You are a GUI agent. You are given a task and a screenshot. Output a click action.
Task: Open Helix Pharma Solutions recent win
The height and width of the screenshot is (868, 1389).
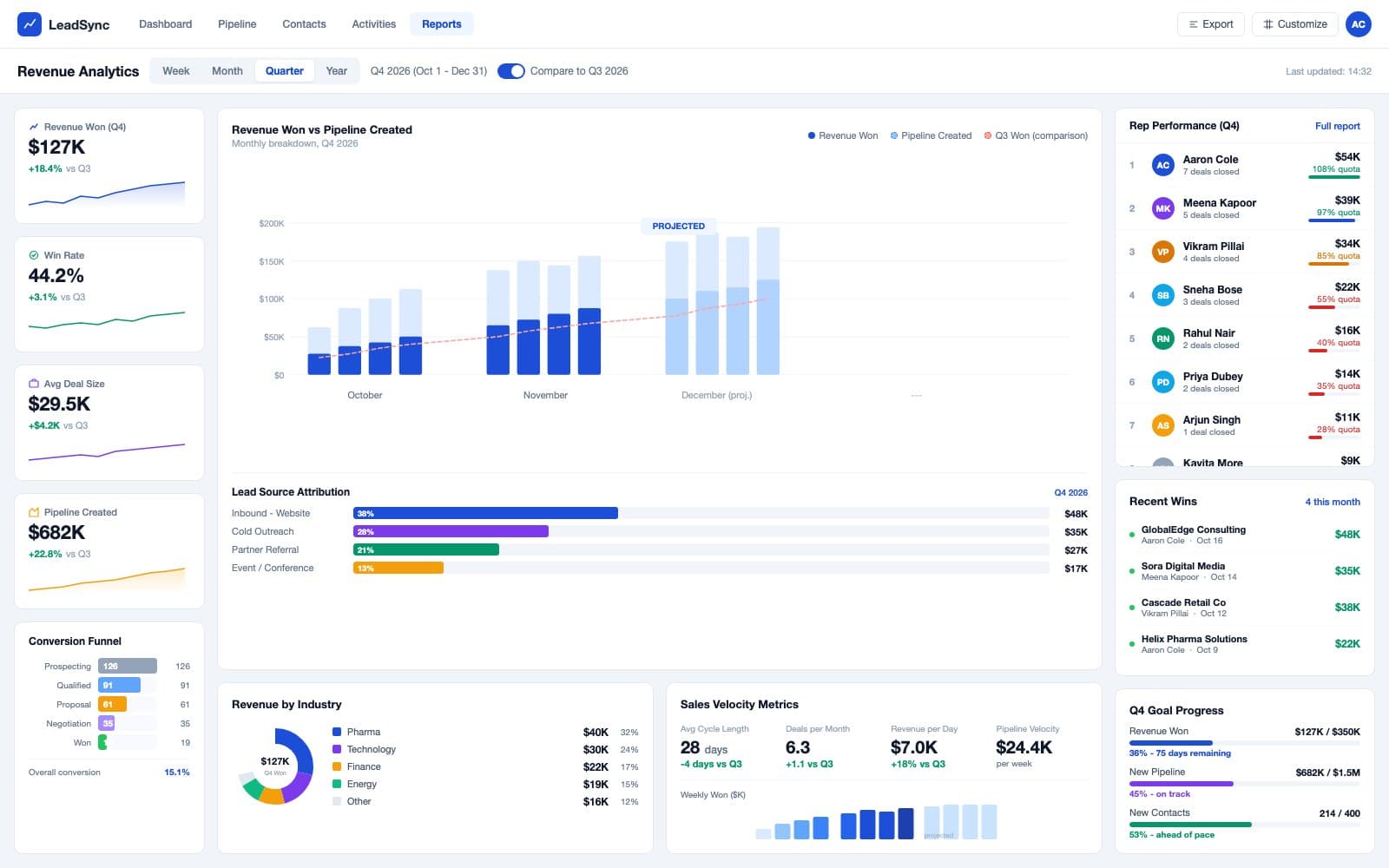(x=1245, y=644)
